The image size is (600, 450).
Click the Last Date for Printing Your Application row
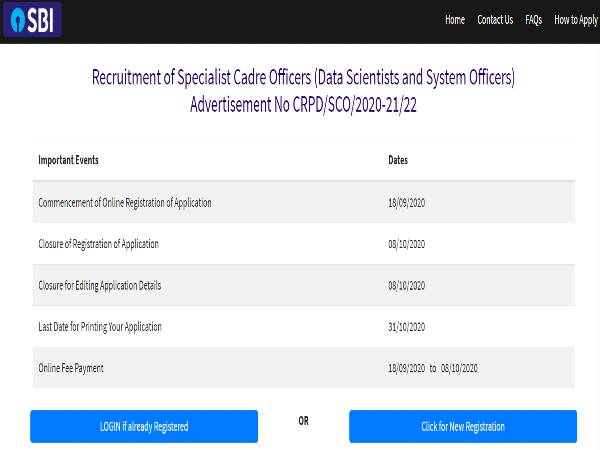pyautogui.click(x=100, y=327)
